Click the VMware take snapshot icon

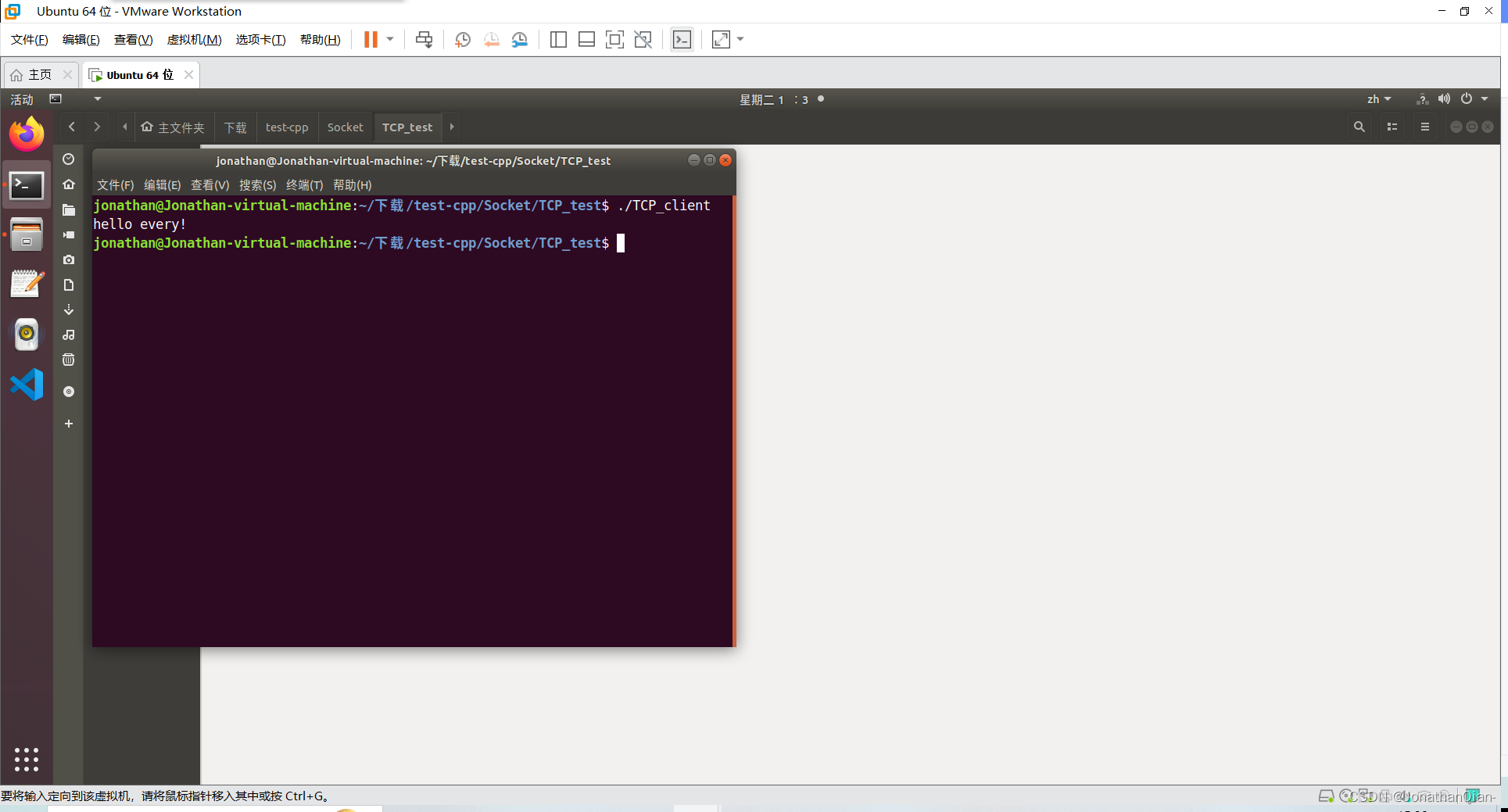[x=463, y=40]
